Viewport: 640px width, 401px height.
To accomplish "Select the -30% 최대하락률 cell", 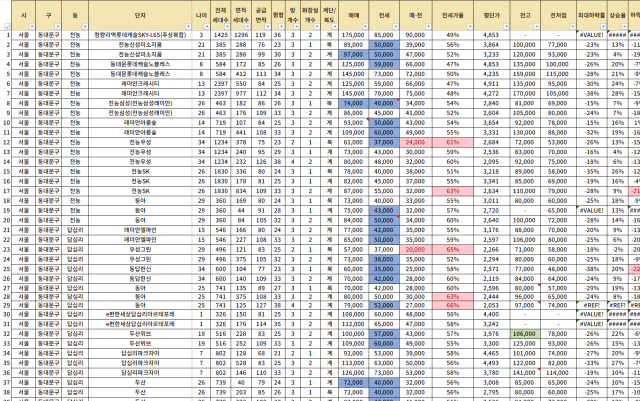I will [x=591, y=84].
